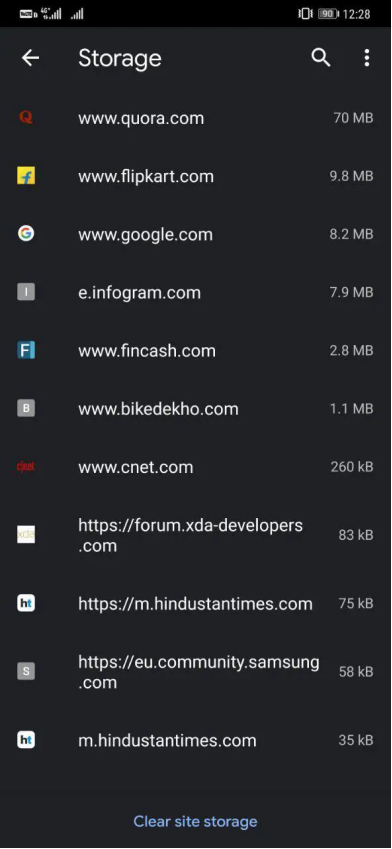Click the Google favicon

tap(26, 234)
